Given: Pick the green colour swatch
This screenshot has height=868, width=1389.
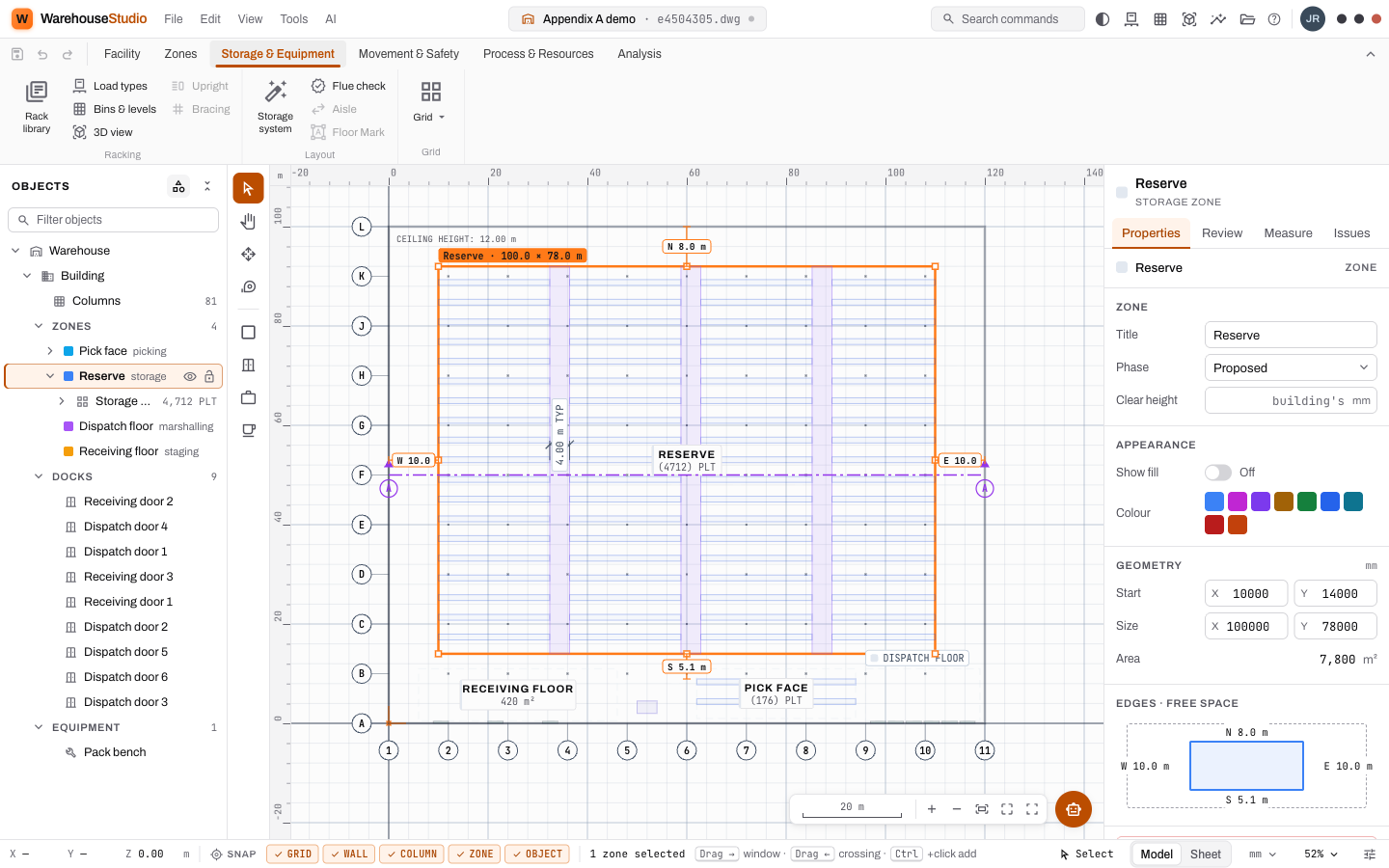Looking at the screenshot, I should click(x=1307, y=502).
